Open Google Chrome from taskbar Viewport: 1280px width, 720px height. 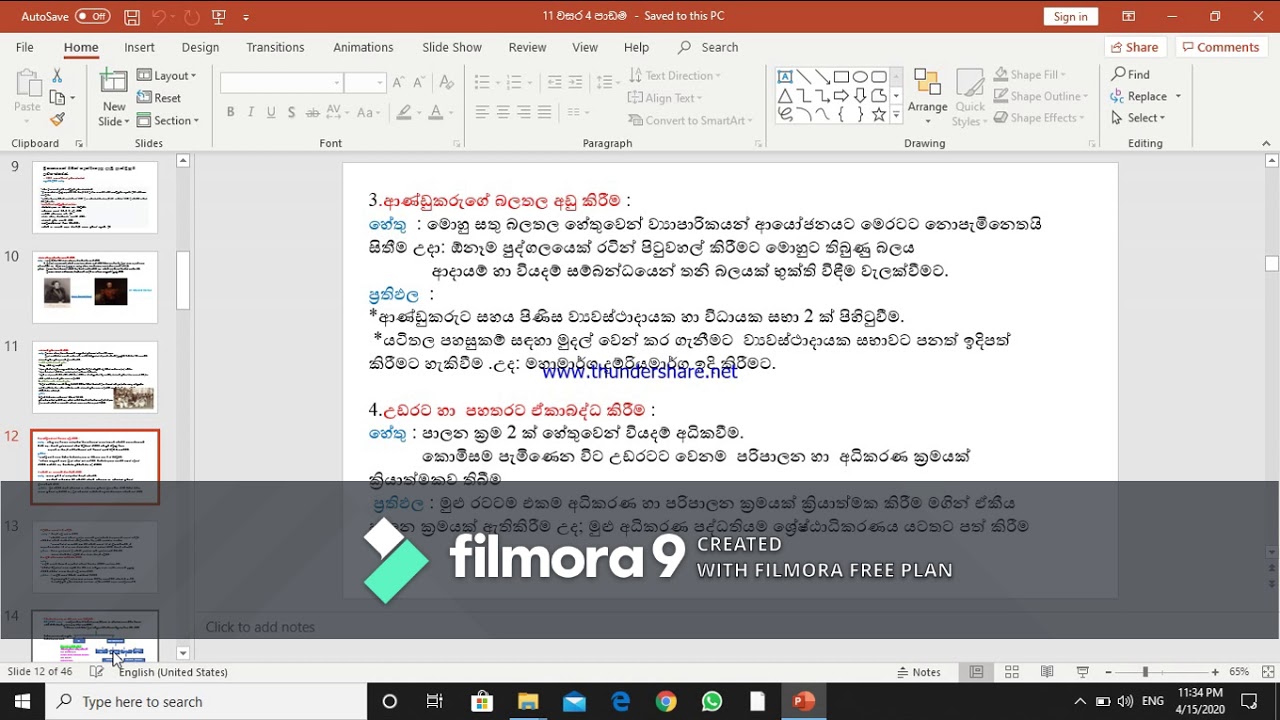click(x=666, y=702)
